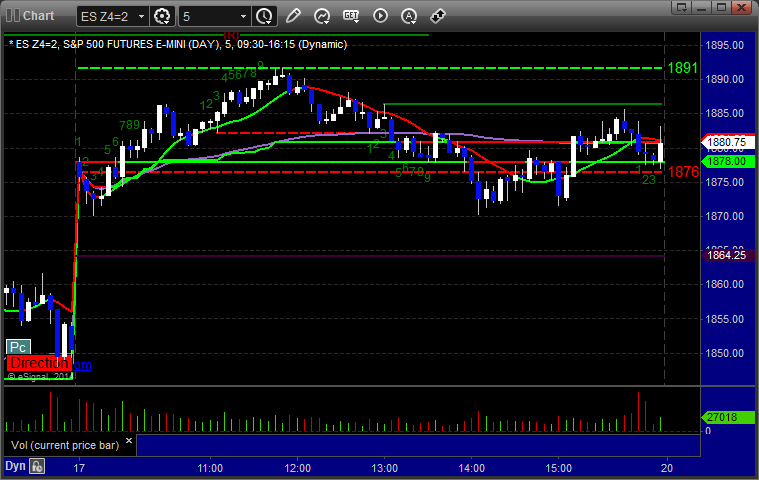This screenshot has height=480, width=759.
Task: Click the Pc button on chart
Action: click(x=18, y=347)
